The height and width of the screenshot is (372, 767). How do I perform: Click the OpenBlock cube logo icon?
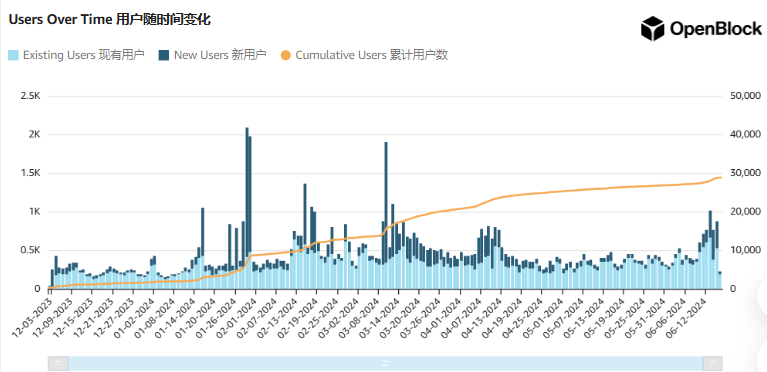(x=653, y=28)
